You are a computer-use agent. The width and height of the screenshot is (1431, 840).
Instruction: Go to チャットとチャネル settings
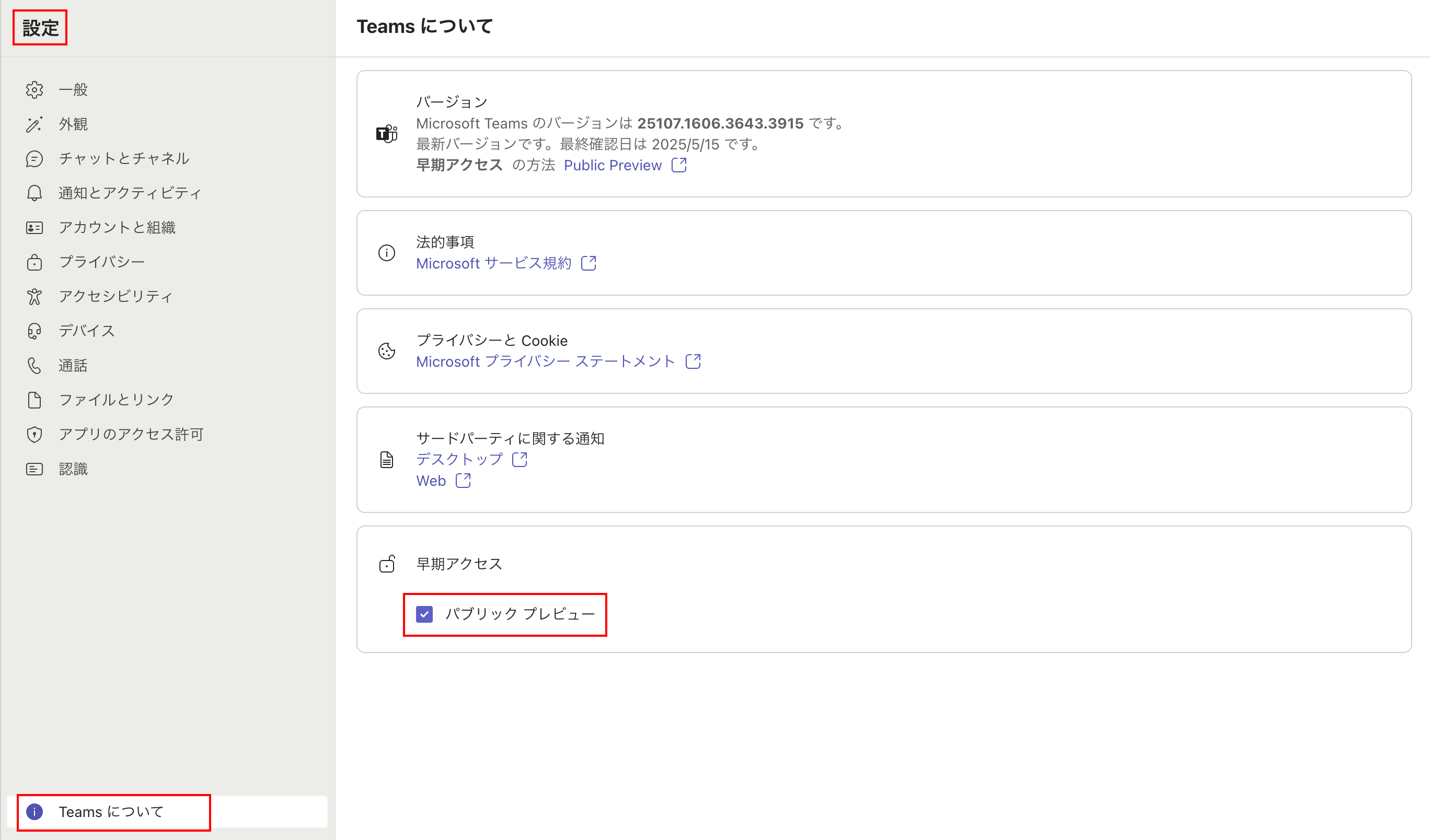pos(168,159)
